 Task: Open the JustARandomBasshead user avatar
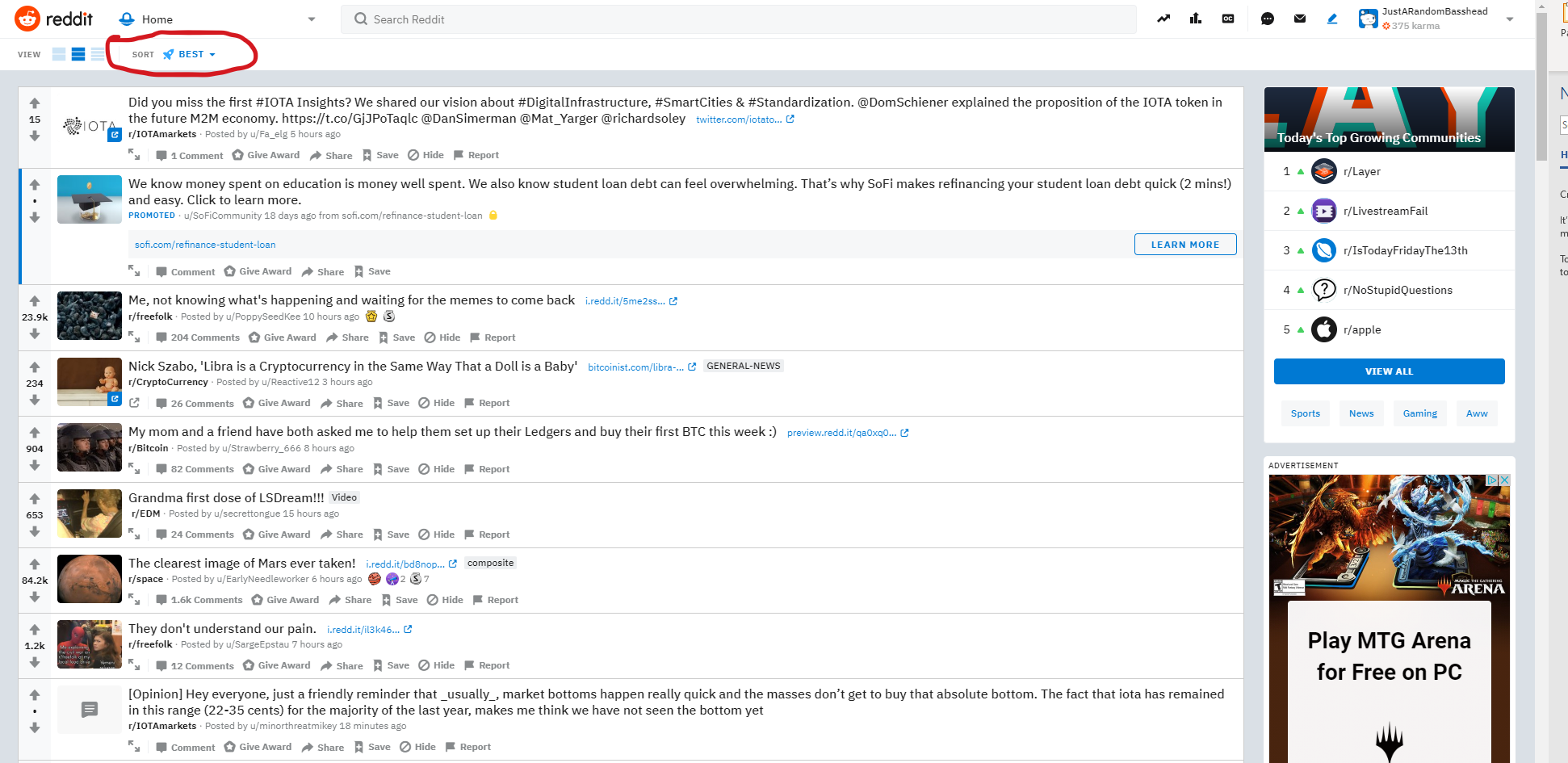pyautogui.click(x=1368, y=19)
